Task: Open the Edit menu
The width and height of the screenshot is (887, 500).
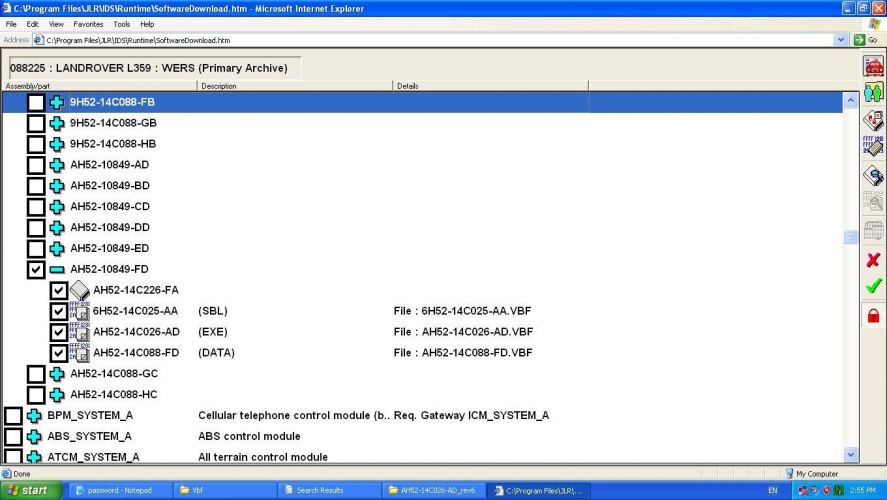Action: click(32, 24)
